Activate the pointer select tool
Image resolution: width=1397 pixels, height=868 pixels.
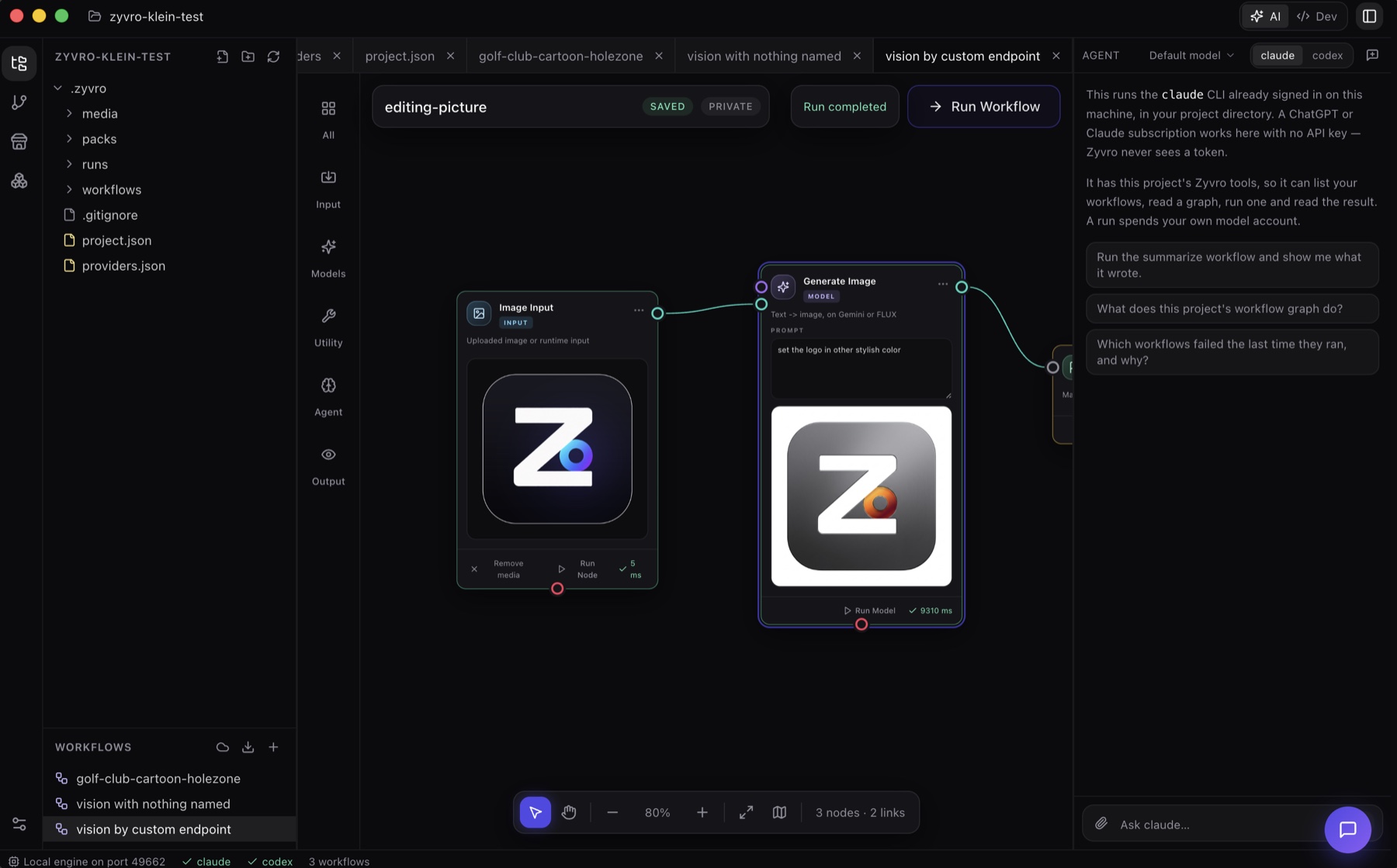tap(536, 812)
